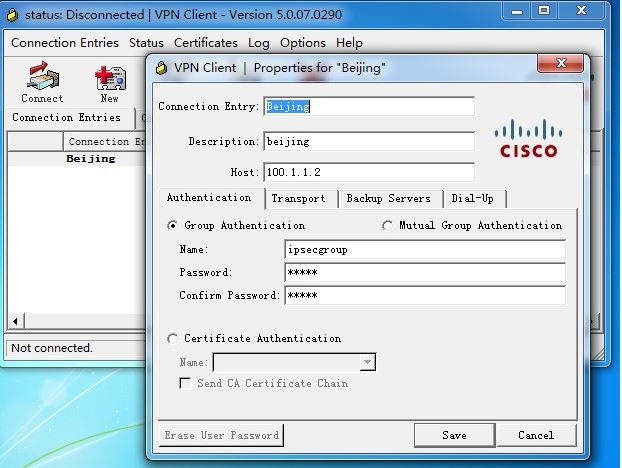The width and height of the screenshot is (622, 468).
Task: Click the Cisco logo in dialog
Action: pos(528,138)
